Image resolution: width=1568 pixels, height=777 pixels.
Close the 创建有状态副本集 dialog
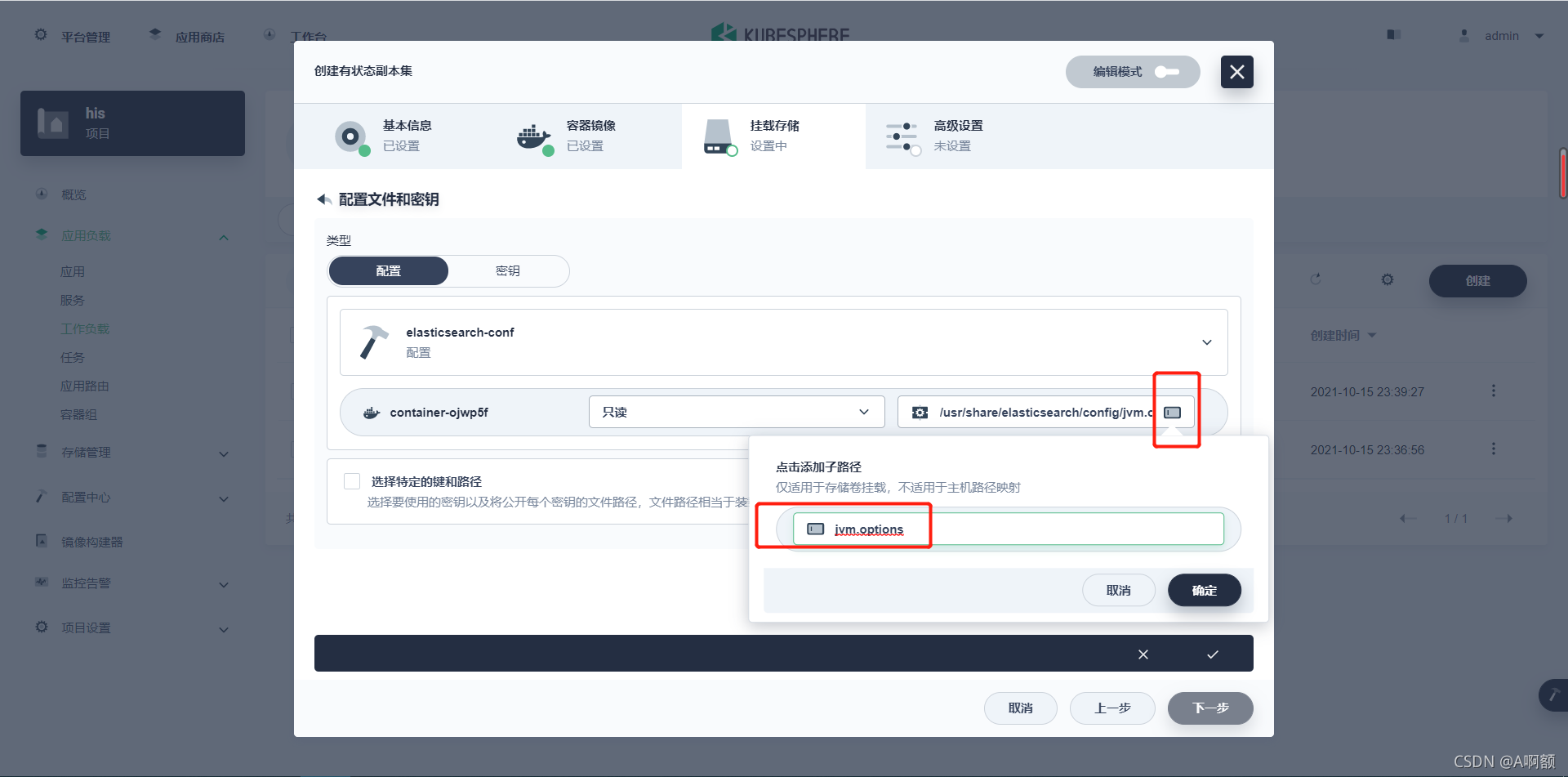click(1236, 72)
